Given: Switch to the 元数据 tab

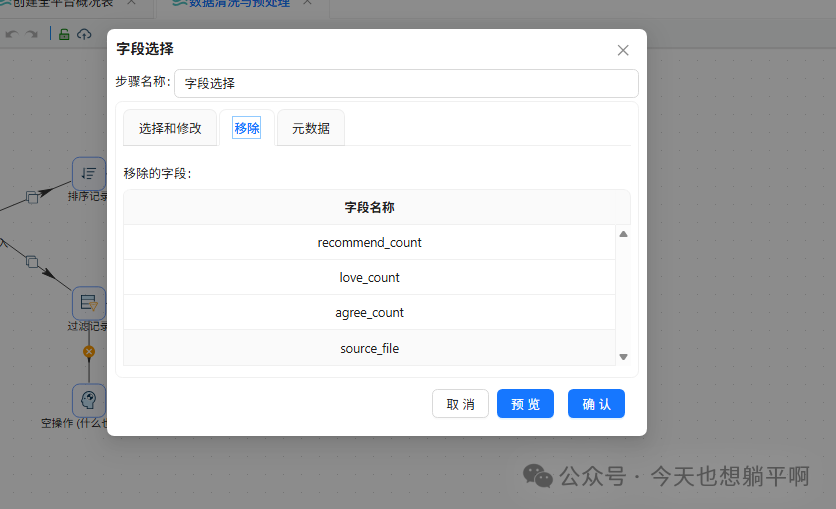Looking at the screenshot, I should click(311, 128).
